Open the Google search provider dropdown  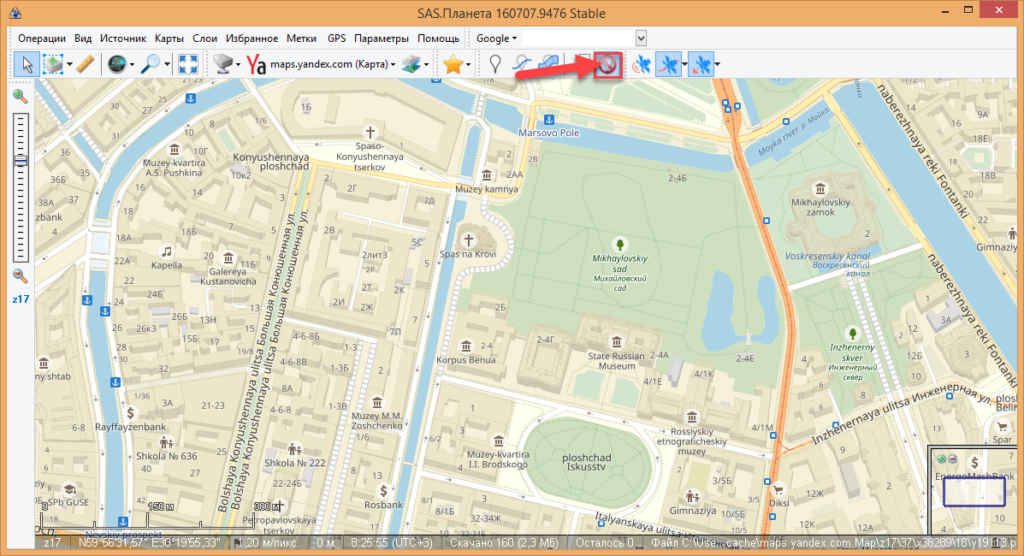click(x=496, y=38)
